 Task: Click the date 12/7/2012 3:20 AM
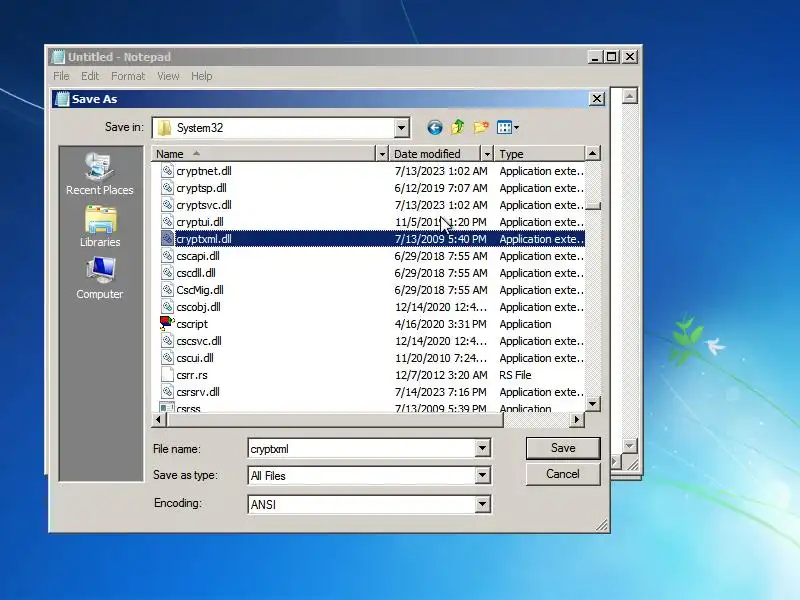[441, 375]
